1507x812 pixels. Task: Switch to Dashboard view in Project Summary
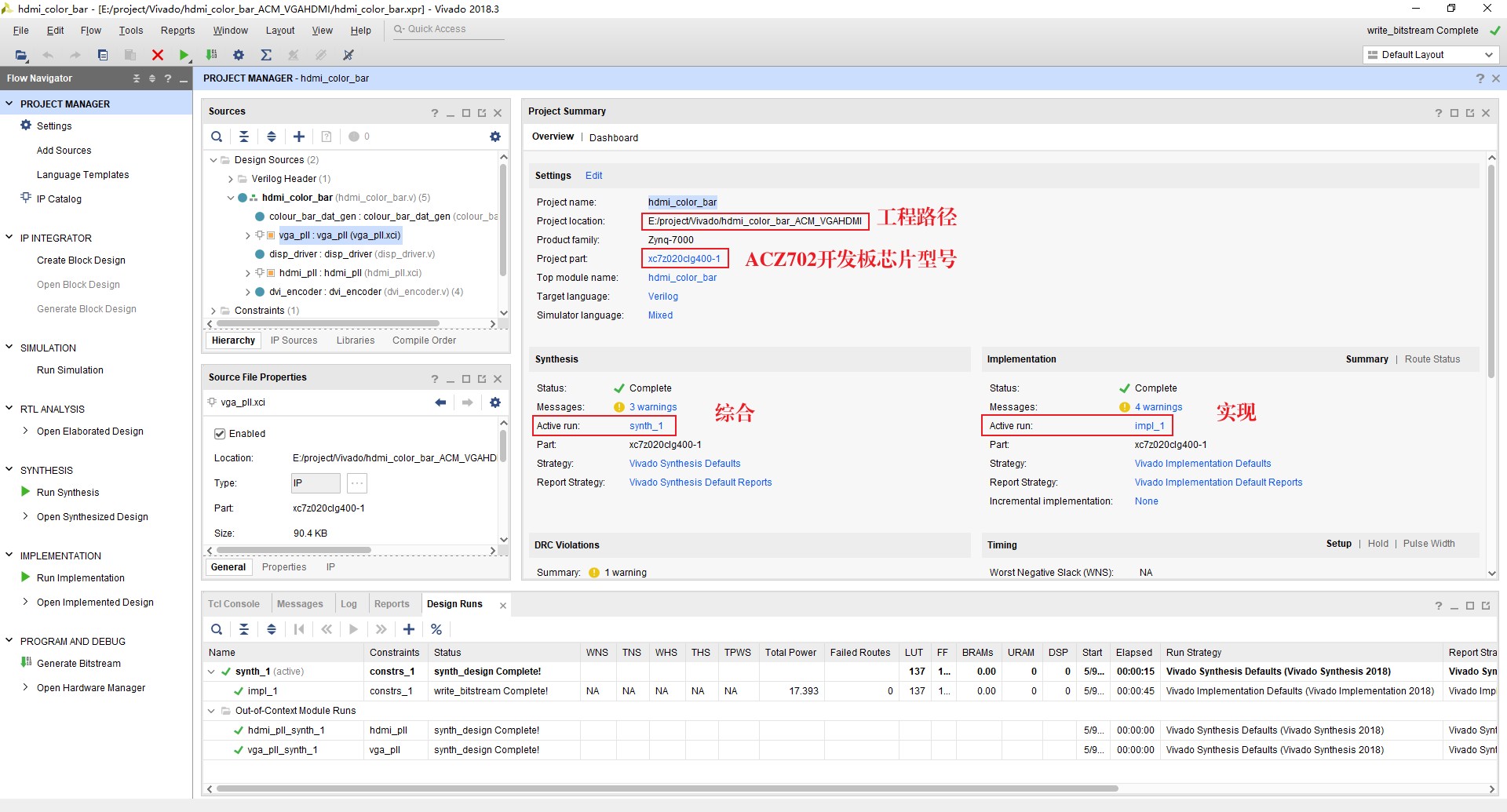[x=614, y=137]
